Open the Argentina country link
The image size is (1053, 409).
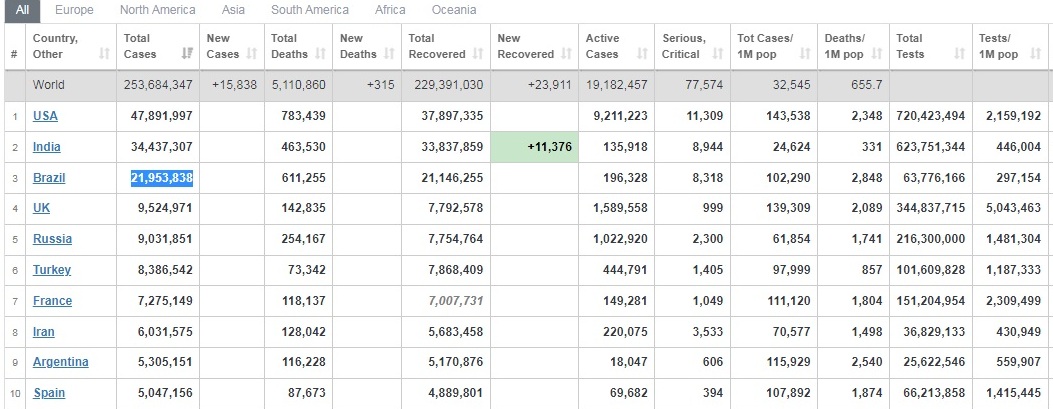(60, 362)
